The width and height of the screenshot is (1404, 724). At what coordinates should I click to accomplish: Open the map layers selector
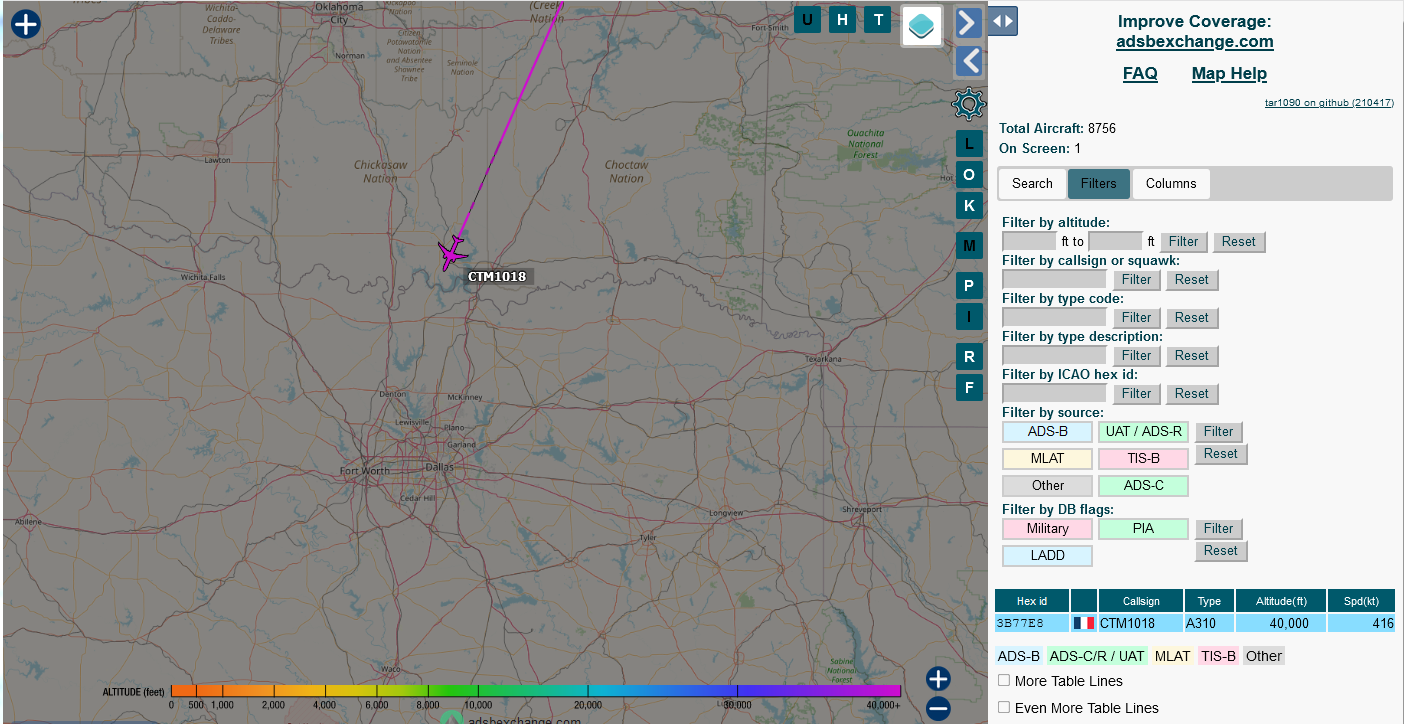coord(922,25)
